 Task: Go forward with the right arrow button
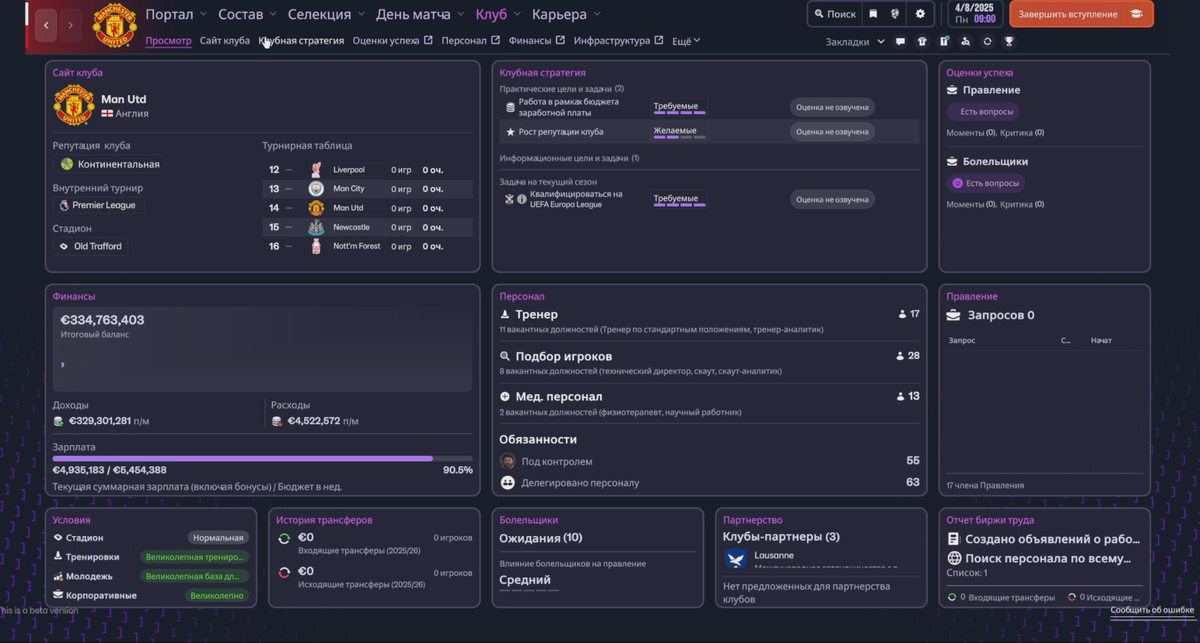click(x=70, y=25)
